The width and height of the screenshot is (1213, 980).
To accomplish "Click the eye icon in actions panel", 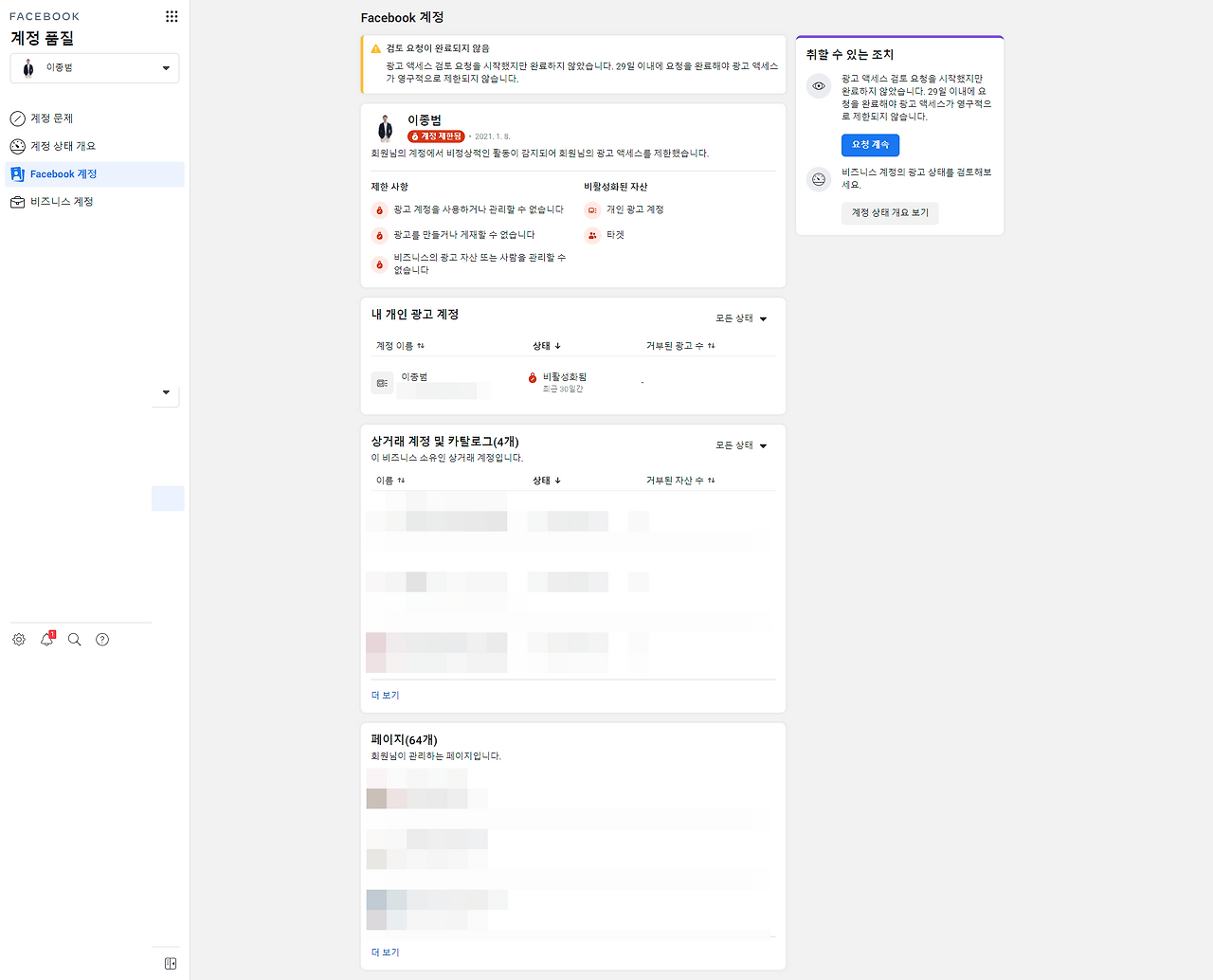I will click(x=819, y=86).
